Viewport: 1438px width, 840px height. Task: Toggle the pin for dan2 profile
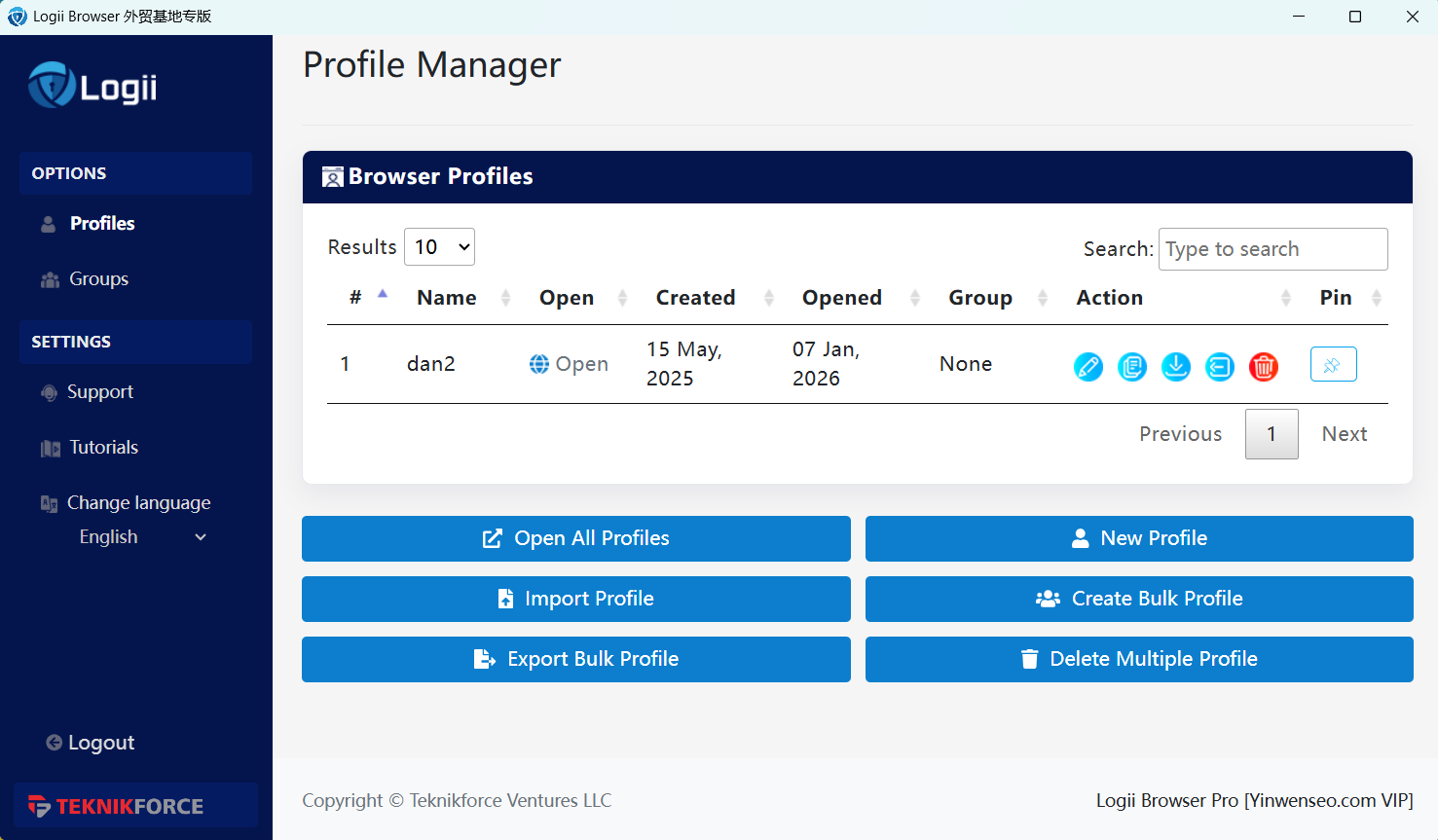(x=1333, y=365)
